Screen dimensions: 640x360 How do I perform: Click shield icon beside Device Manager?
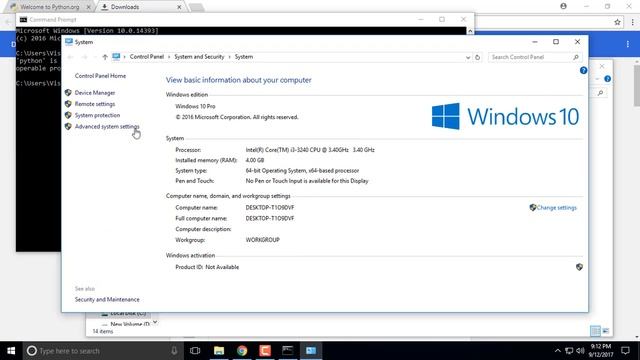tap(68, 93)
